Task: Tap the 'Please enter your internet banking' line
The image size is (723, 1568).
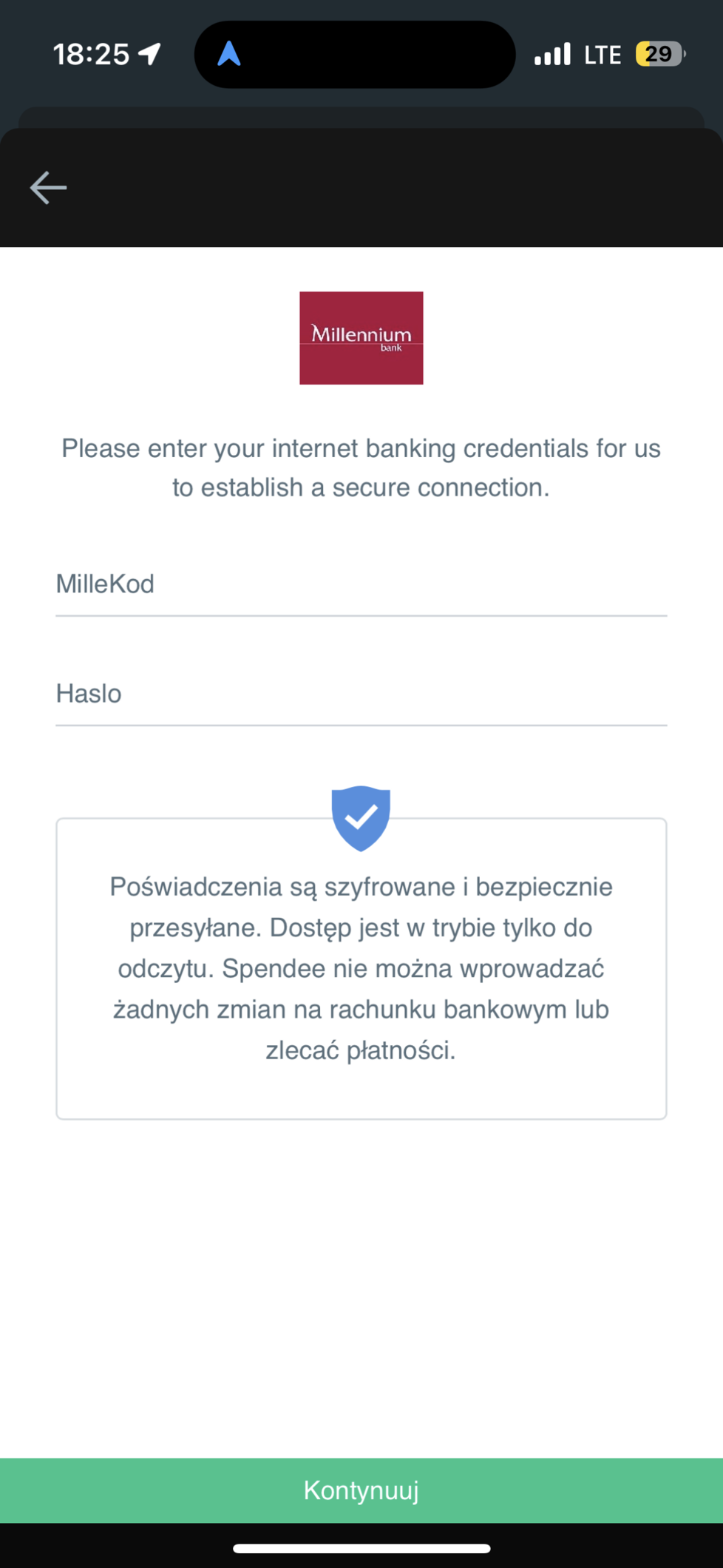Action: point(361,448)
